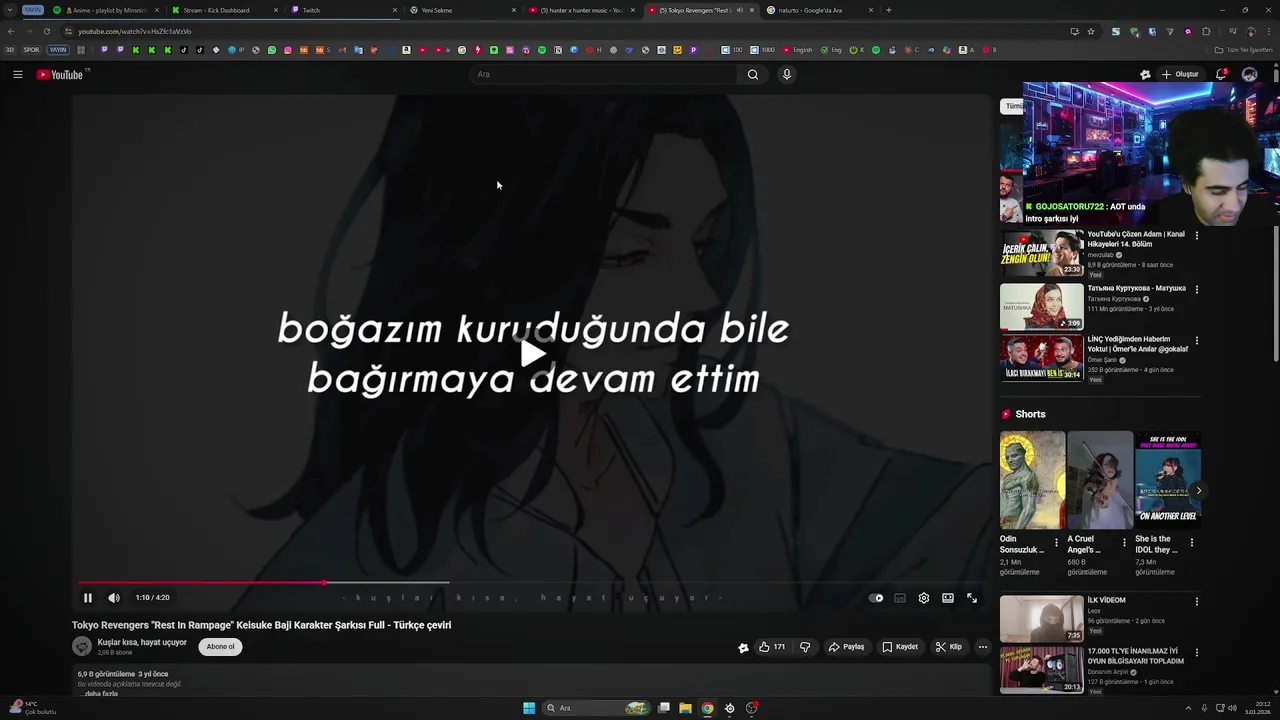The image size is (1280, 720).
Task: Pause the video using player control
Action: click(x=88, y=598)
